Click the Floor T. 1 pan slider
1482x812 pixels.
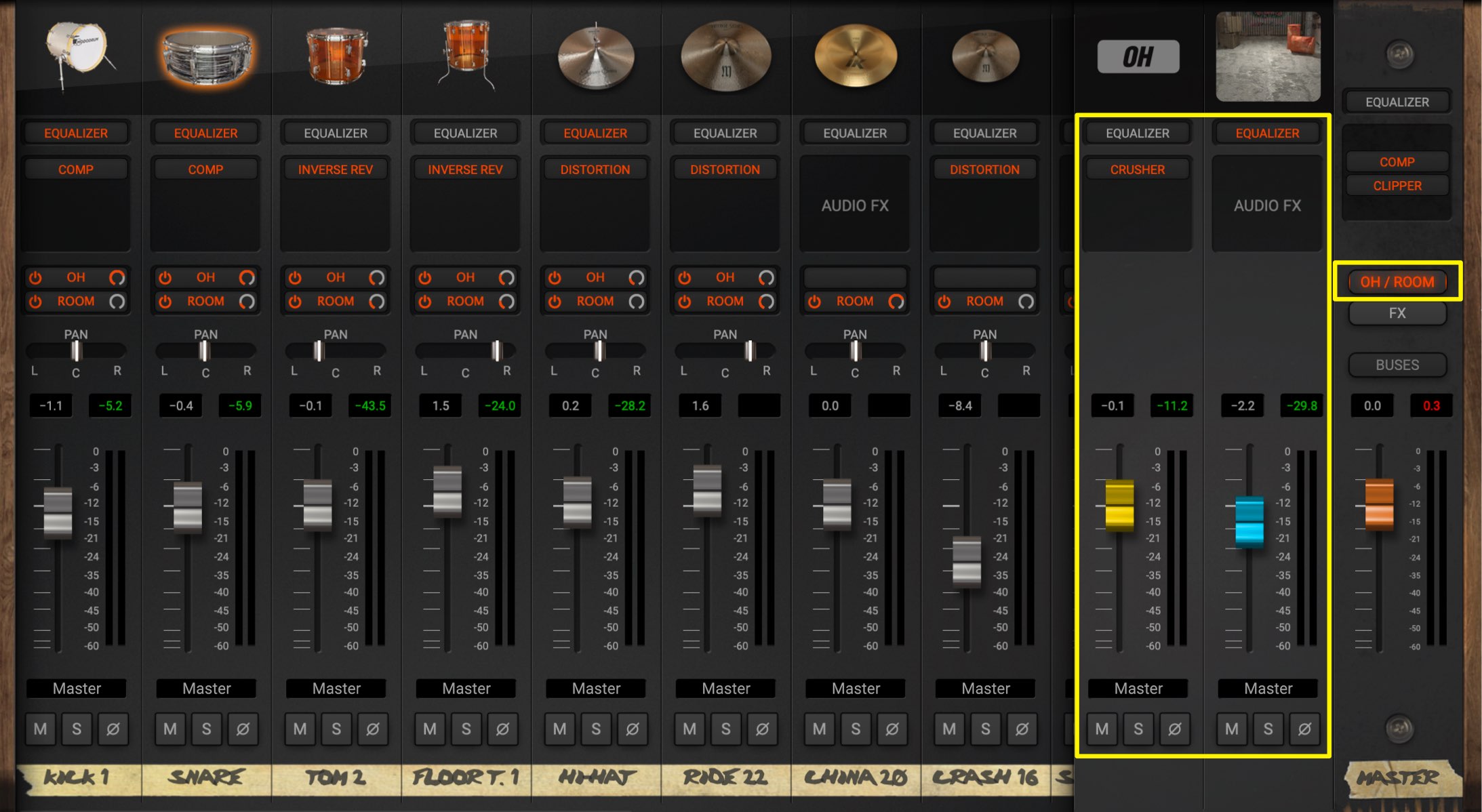pyautogui.click(x=466, y=350)
